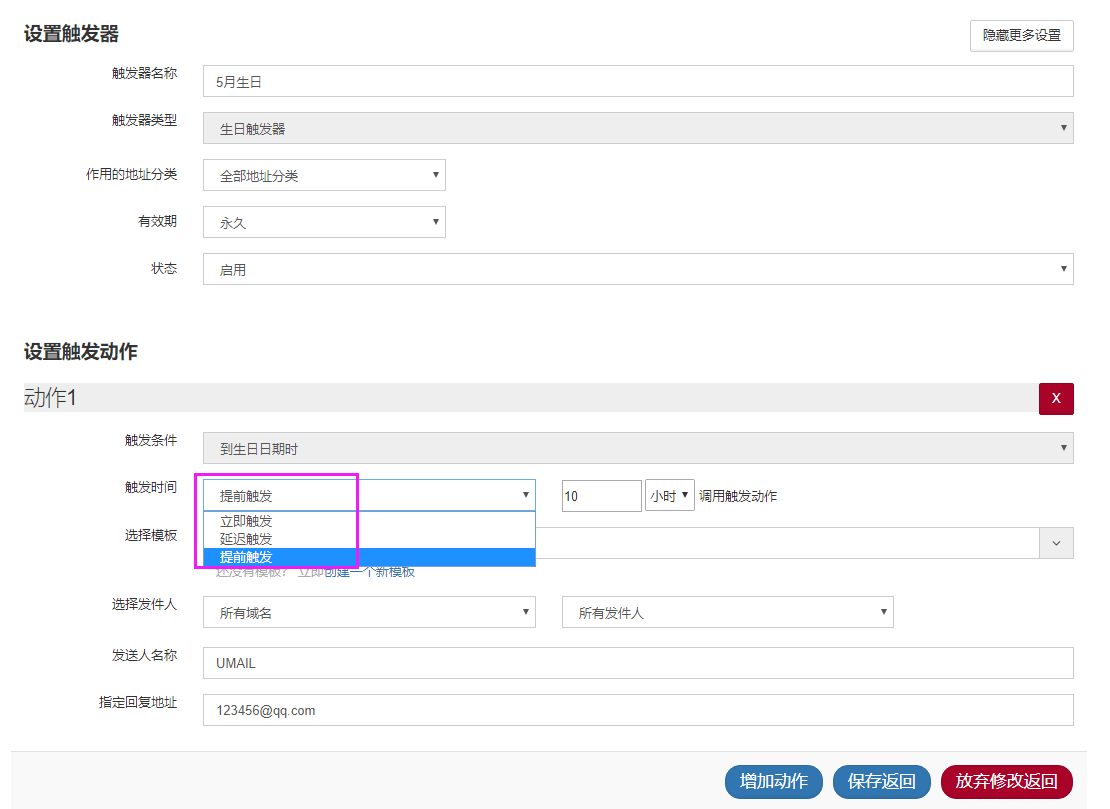Open the 触发器类型 dropdown
Screen dimensions: 1110x809
(x=637, y=128)
